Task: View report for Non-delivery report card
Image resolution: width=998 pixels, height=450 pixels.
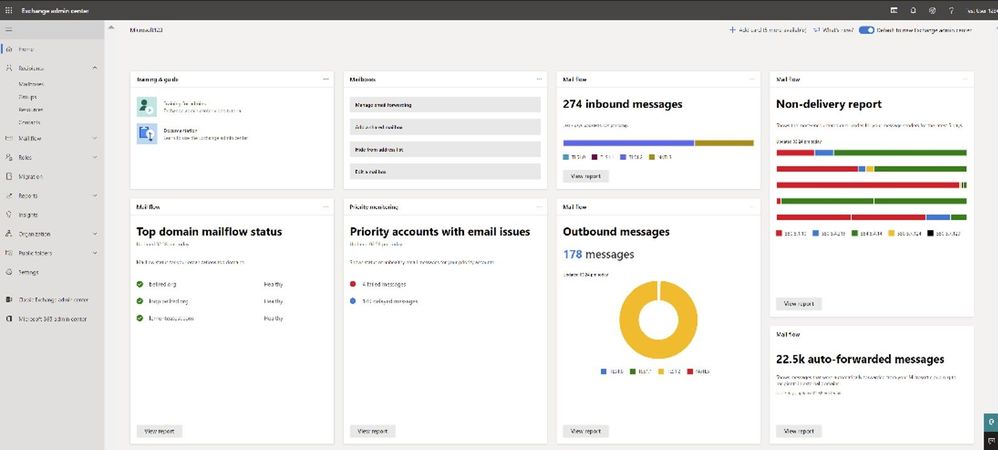Action: (x=799, y=304)
